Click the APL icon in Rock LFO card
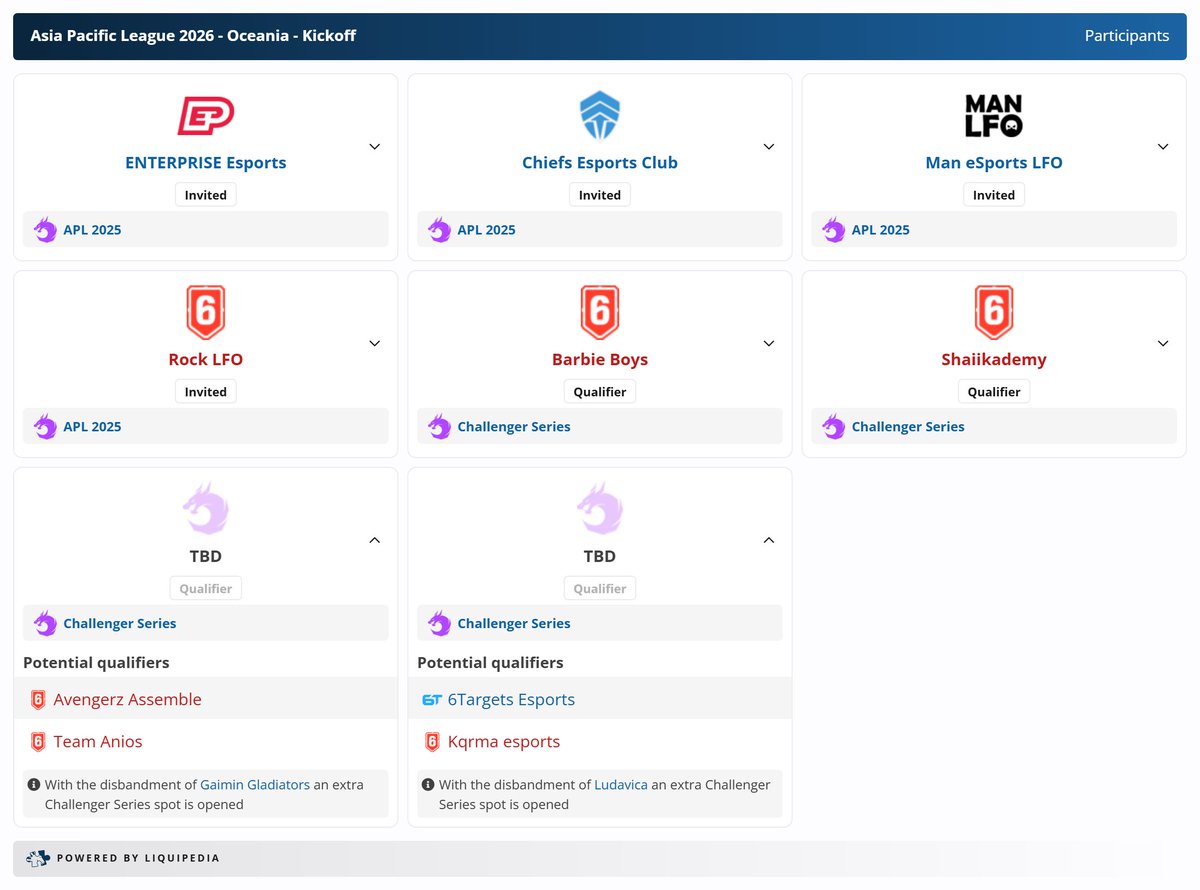Screen dimensions: 1200x890 [45, 427]
